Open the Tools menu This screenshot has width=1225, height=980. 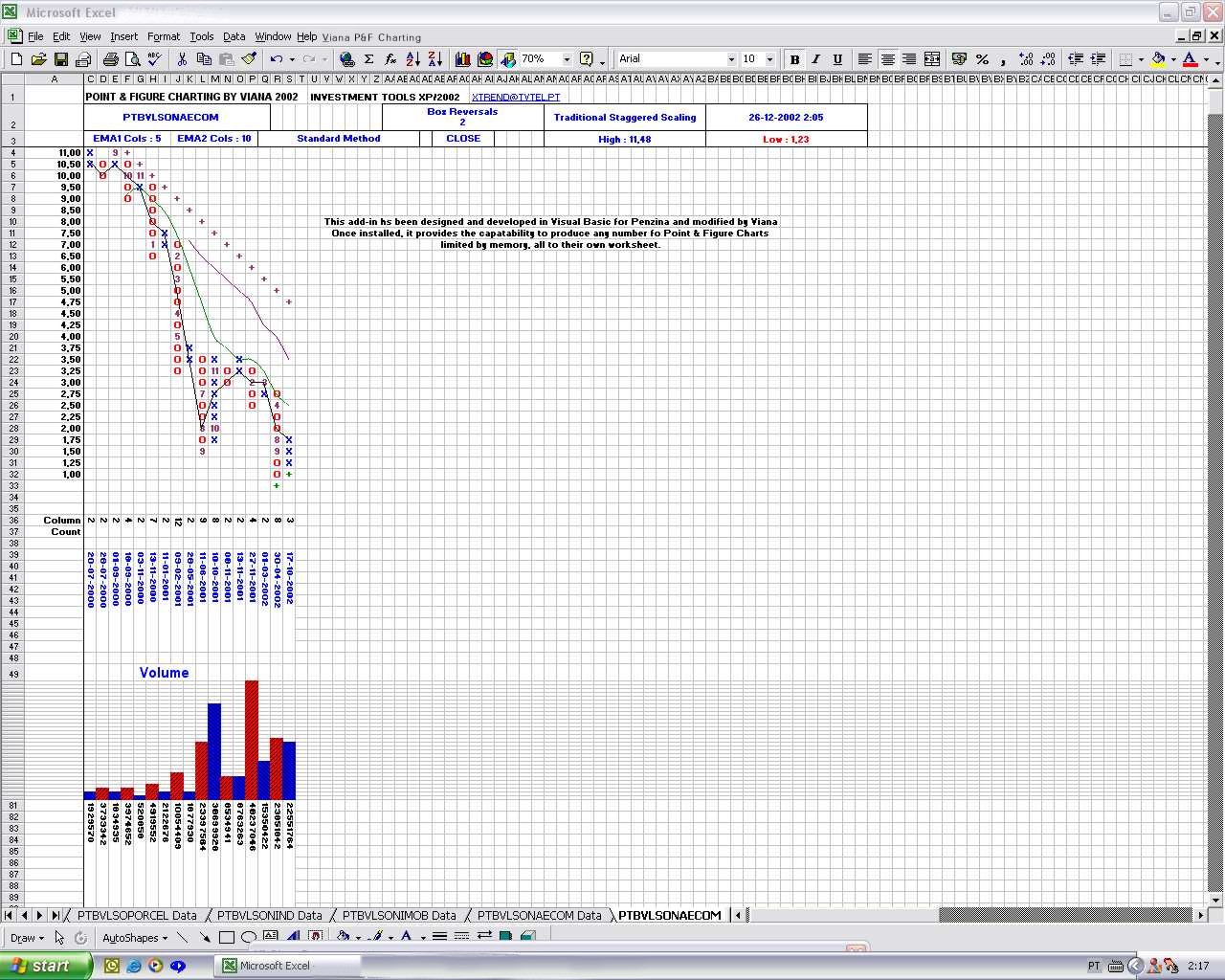[202, 36]
